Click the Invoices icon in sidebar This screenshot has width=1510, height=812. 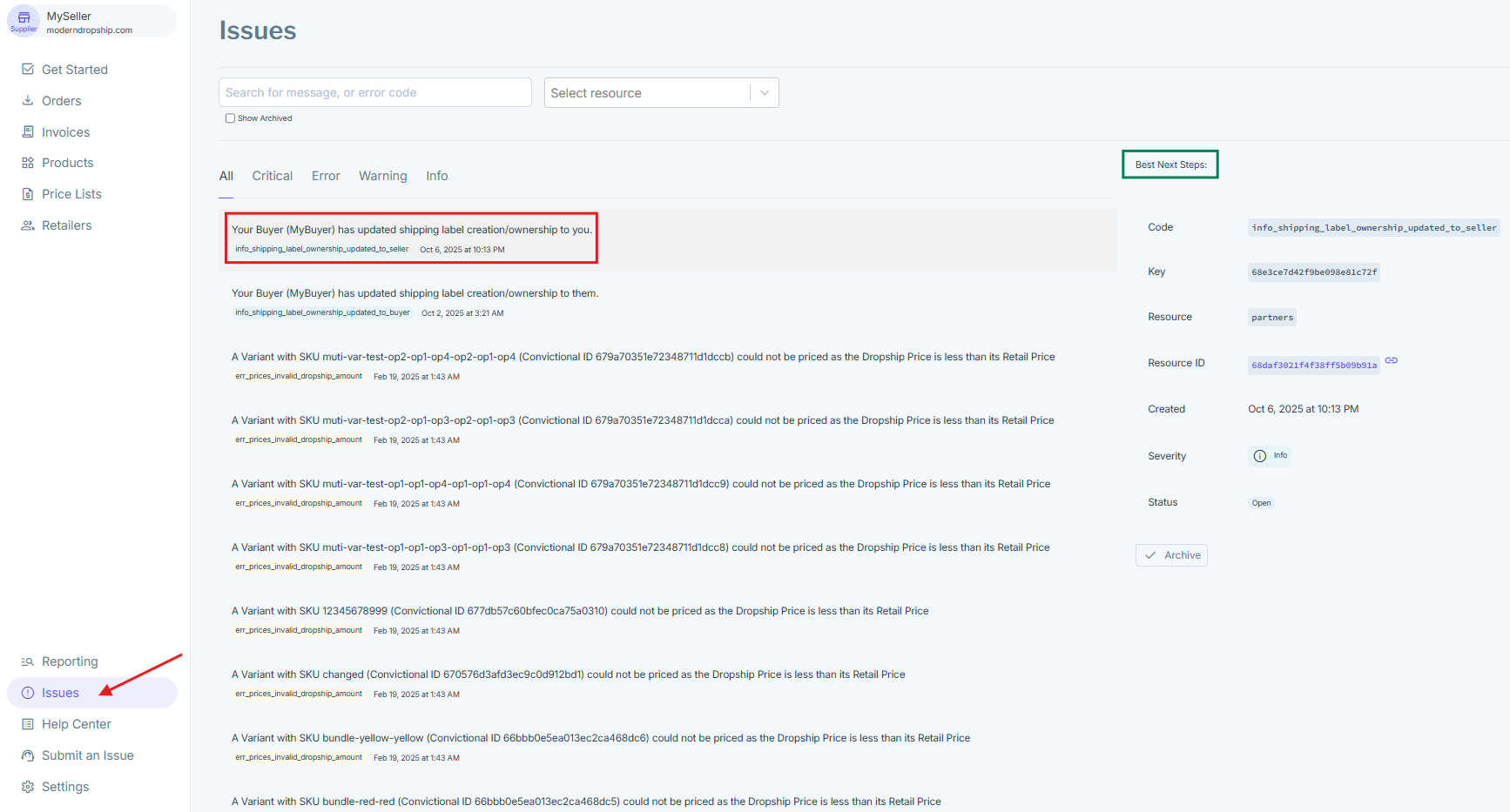point(28,132)
